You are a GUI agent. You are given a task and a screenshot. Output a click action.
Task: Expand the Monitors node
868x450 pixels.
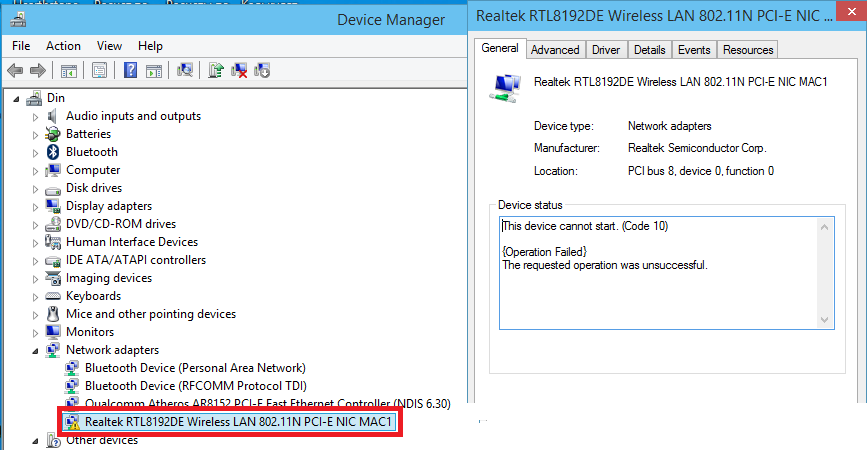pos(35,333)
